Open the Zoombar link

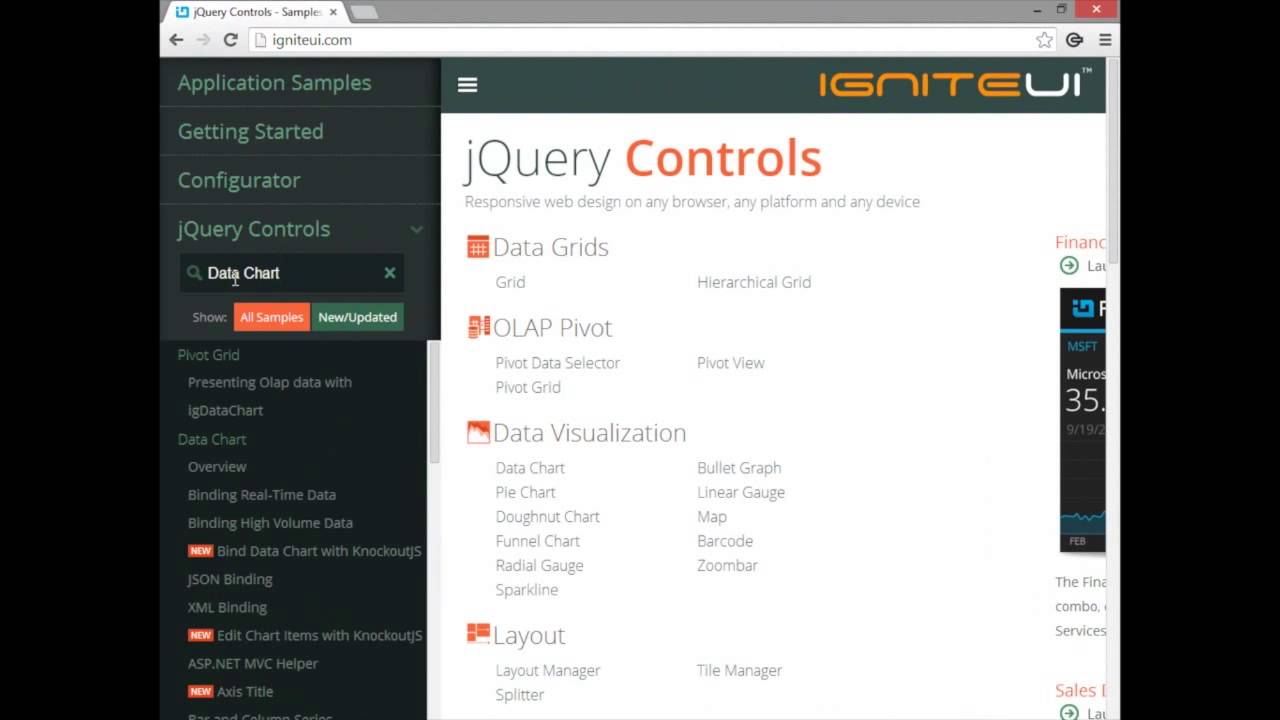727,565
